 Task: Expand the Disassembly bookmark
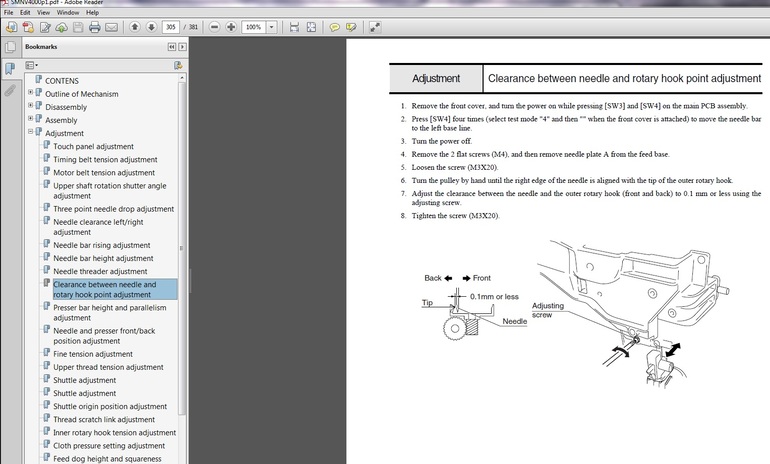(x=30, y=105)
